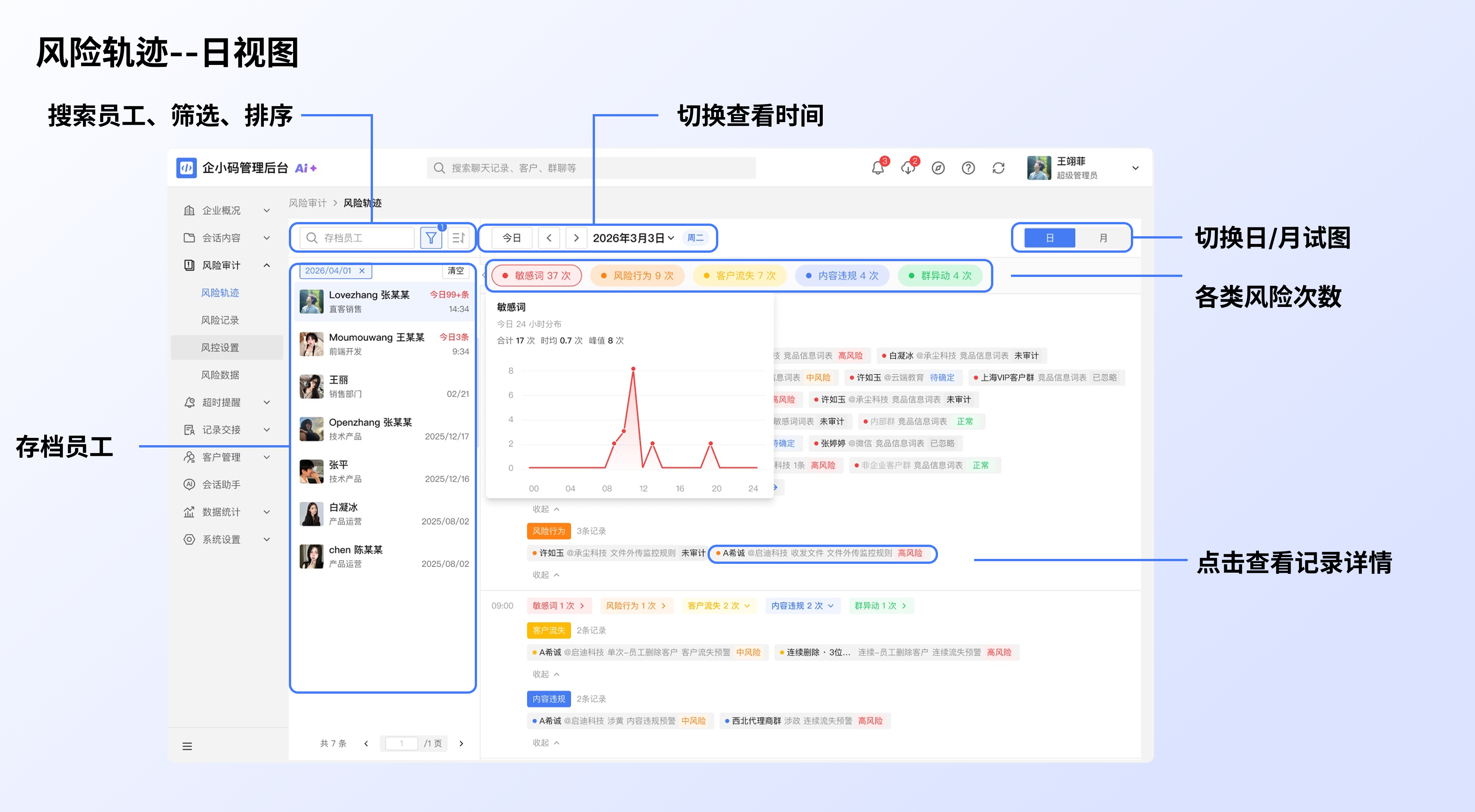Go to previous page of employee list
The image size is (1475, 812).
(x=366, y=743)
